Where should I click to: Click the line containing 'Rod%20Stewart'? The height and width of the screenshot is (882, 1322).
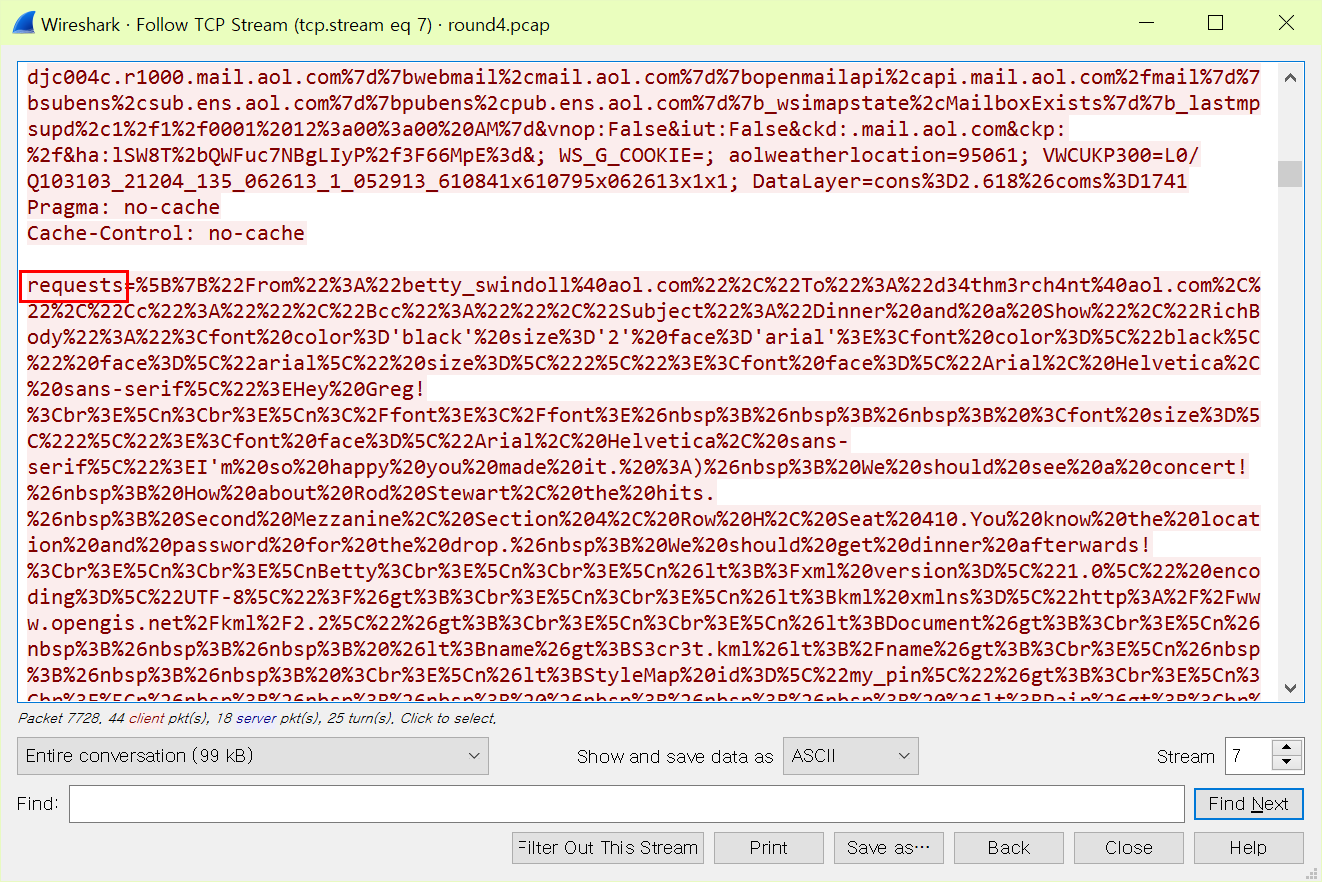pos(372,494)
